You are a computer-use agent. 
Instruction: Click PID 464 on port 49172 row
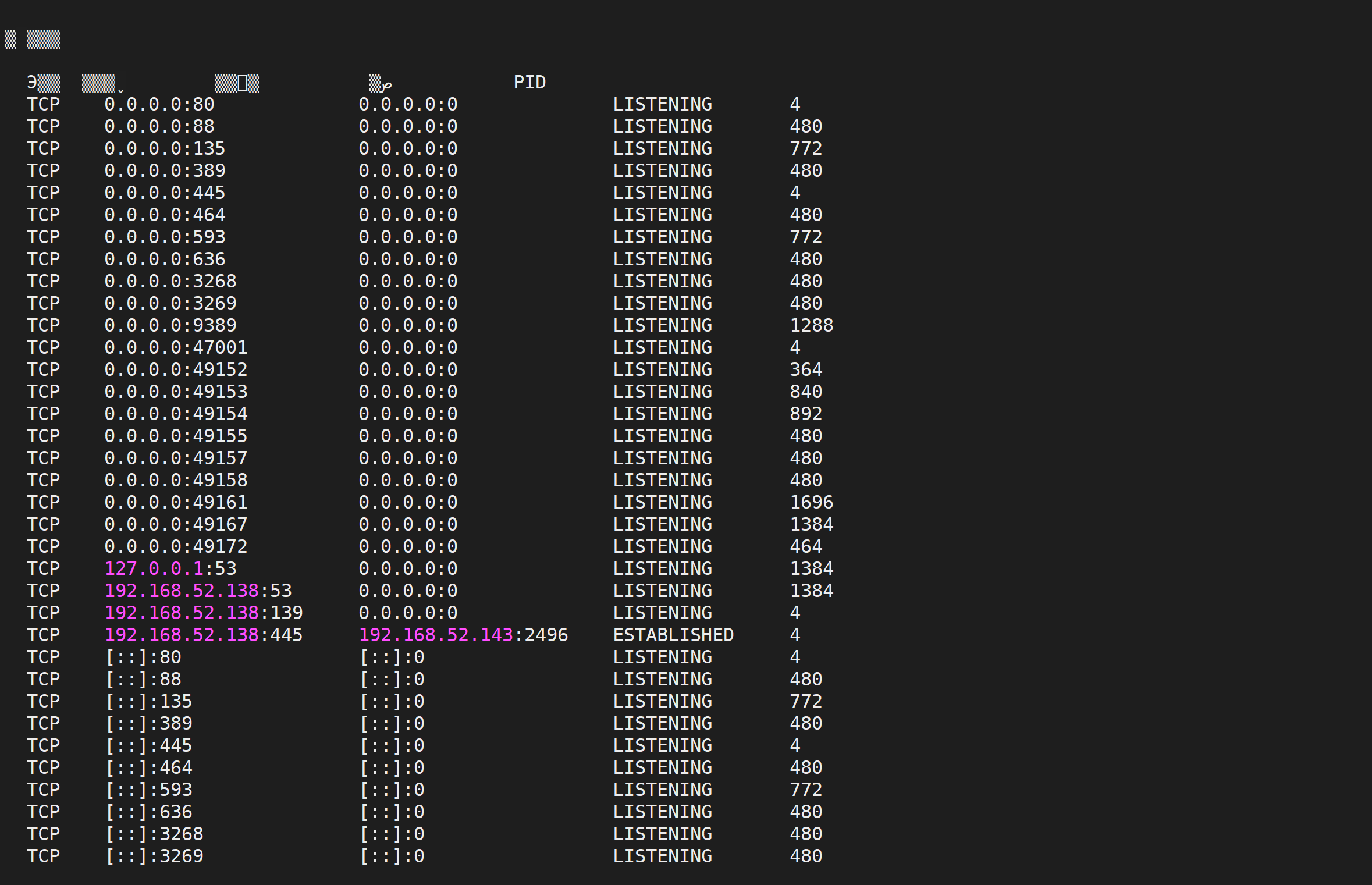(806, 546)
